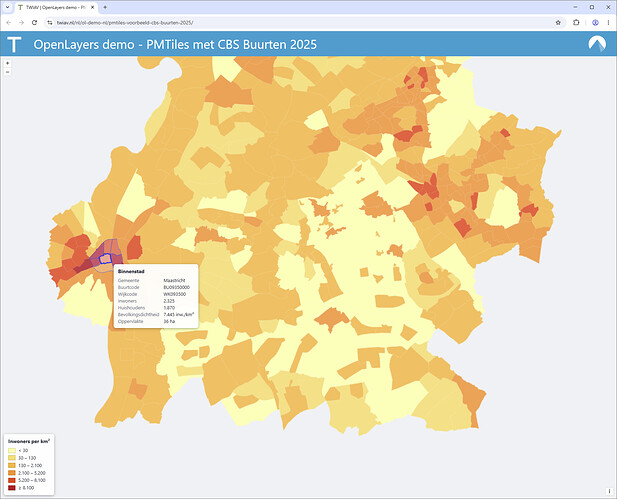Click the 'Bevolkingsdichtheid' label in popup

click(139, 315)
